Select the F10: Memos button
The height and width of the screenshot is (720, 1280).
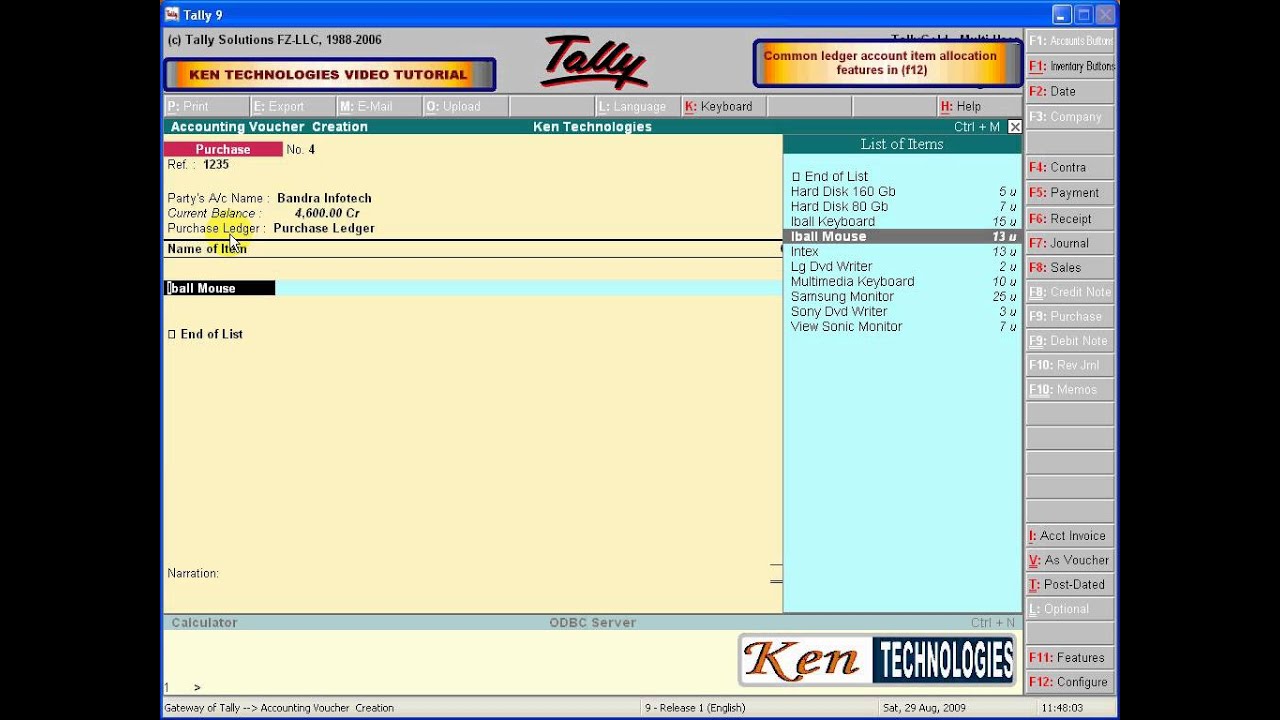(1070, 390)
